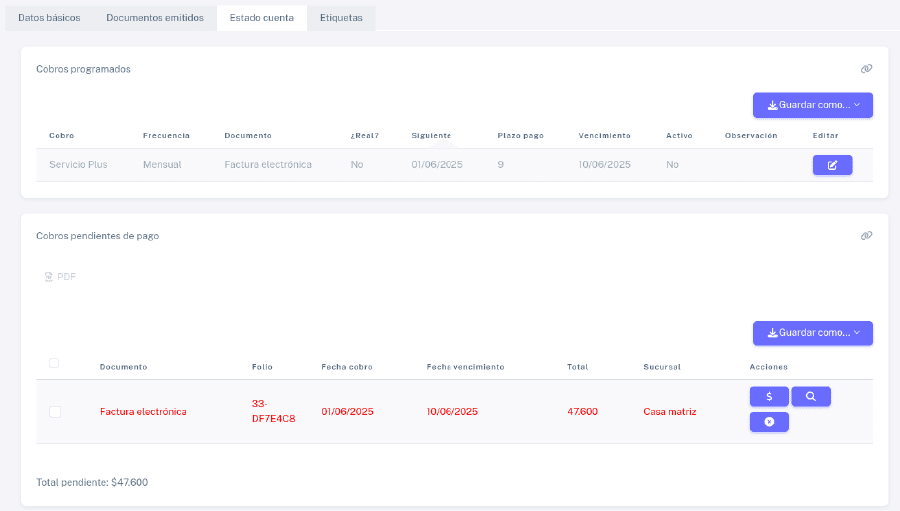Screen dimensions: 900x511
Task: Click the Vencimiento column header
Action: pyautogui.click(x=604, y=135)
